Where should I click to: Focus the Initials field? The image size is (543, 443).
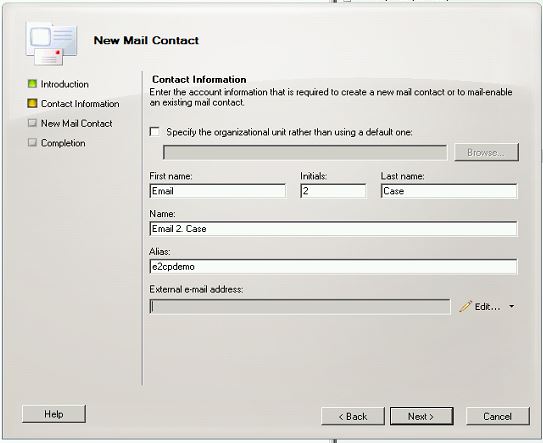click(333, 191)
